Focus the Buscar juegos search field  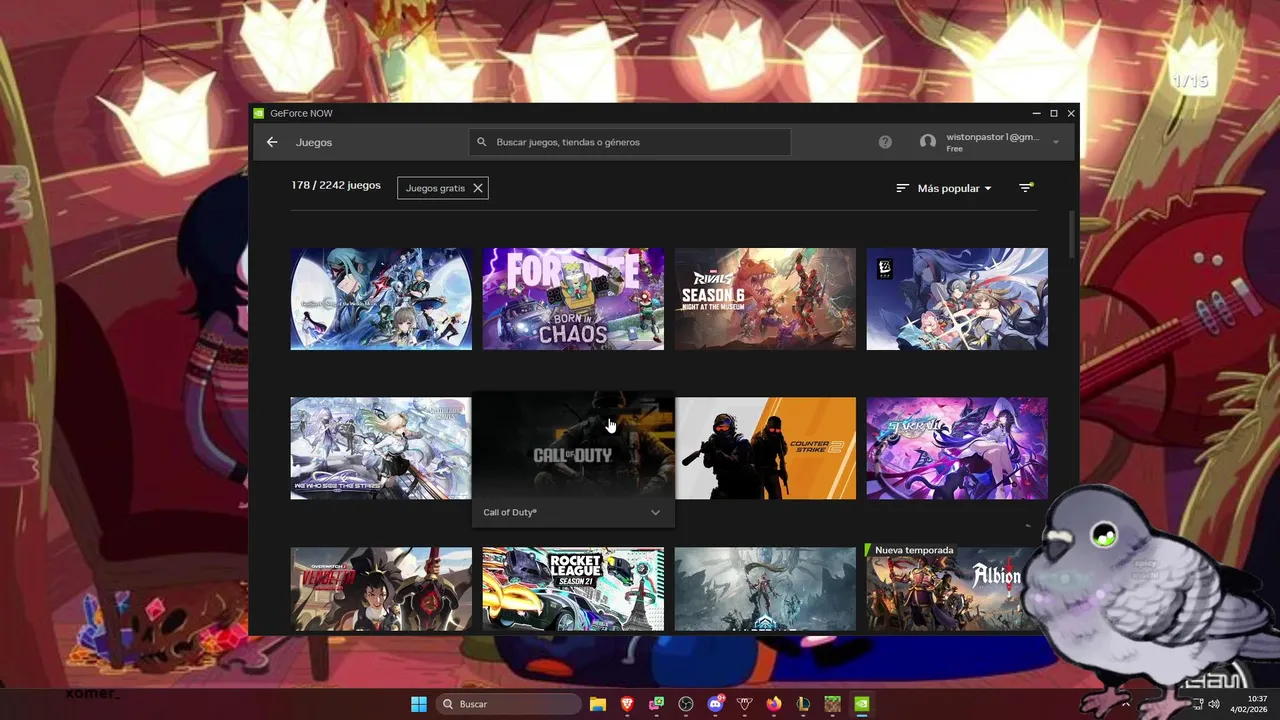(630, 142)
